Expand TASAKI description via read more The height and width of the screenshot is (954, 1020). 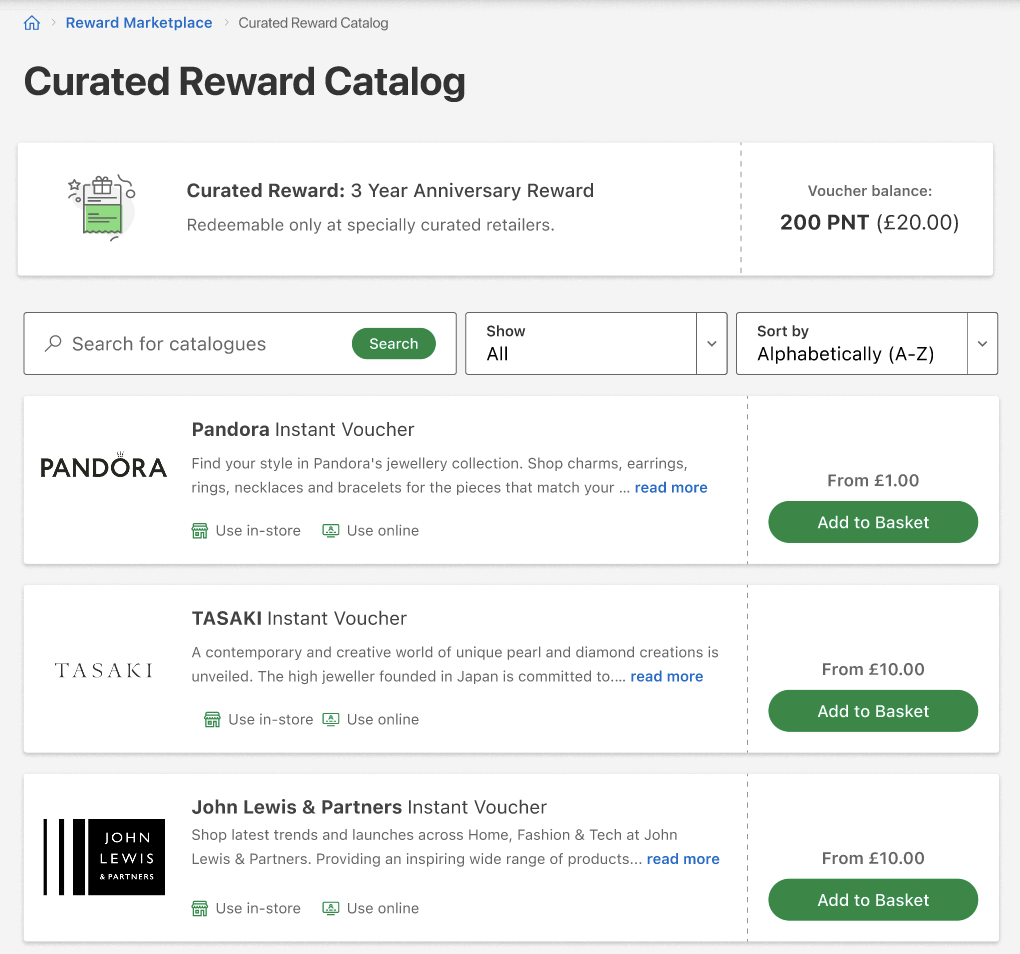666,676
